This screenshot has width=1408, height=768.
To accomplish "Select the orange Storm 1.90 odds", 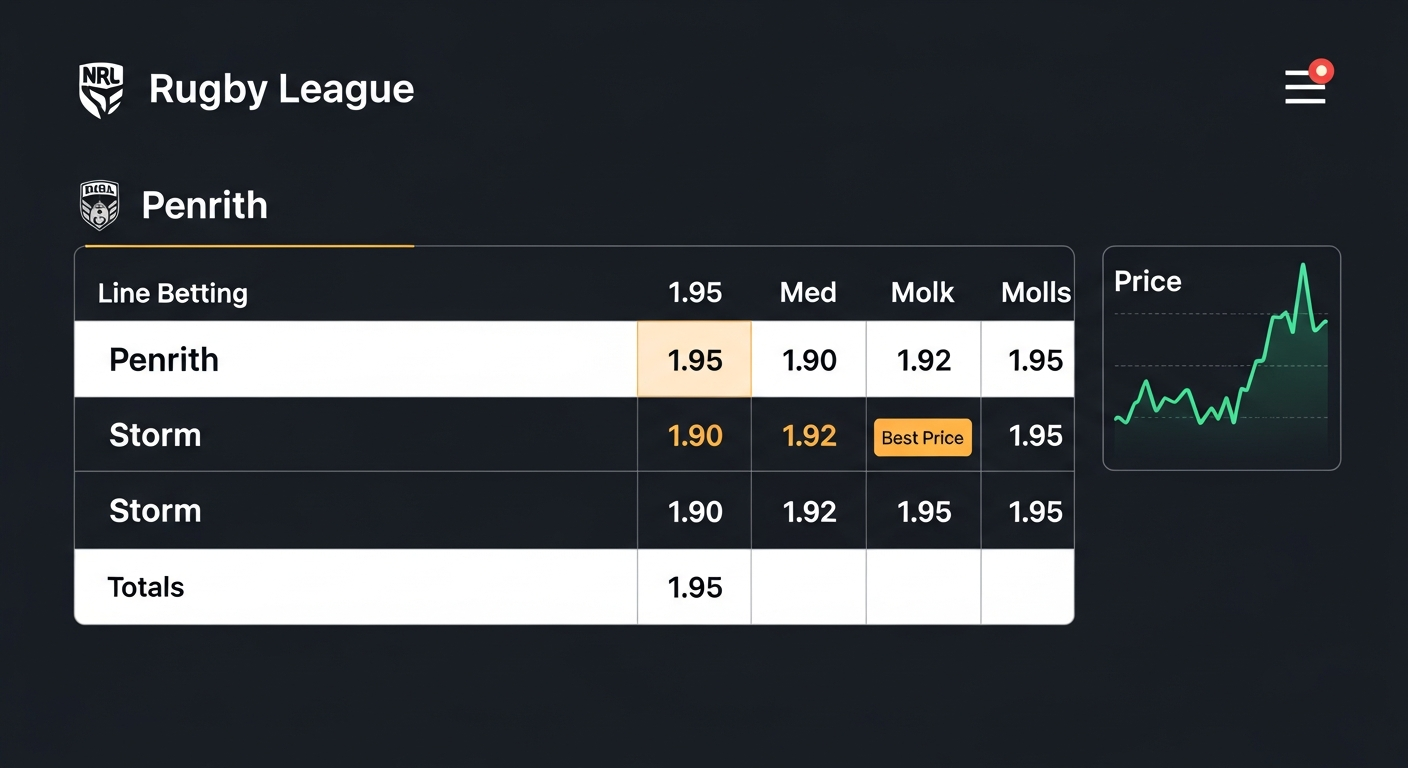I will tap(694, 436).
